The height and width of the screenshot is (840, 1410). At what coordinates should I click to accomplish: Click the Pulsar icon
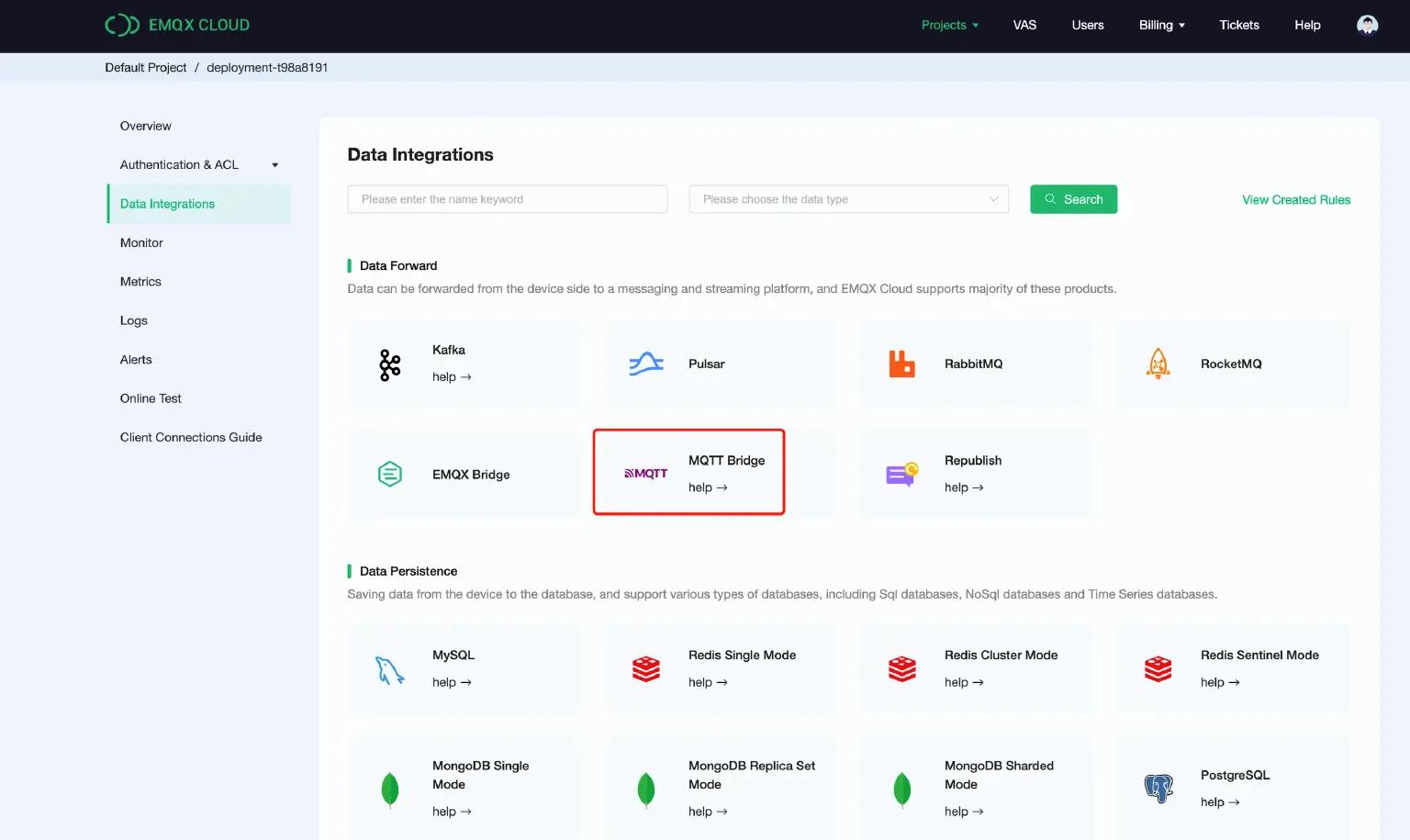pyautogui.click(x=645, y=364)
